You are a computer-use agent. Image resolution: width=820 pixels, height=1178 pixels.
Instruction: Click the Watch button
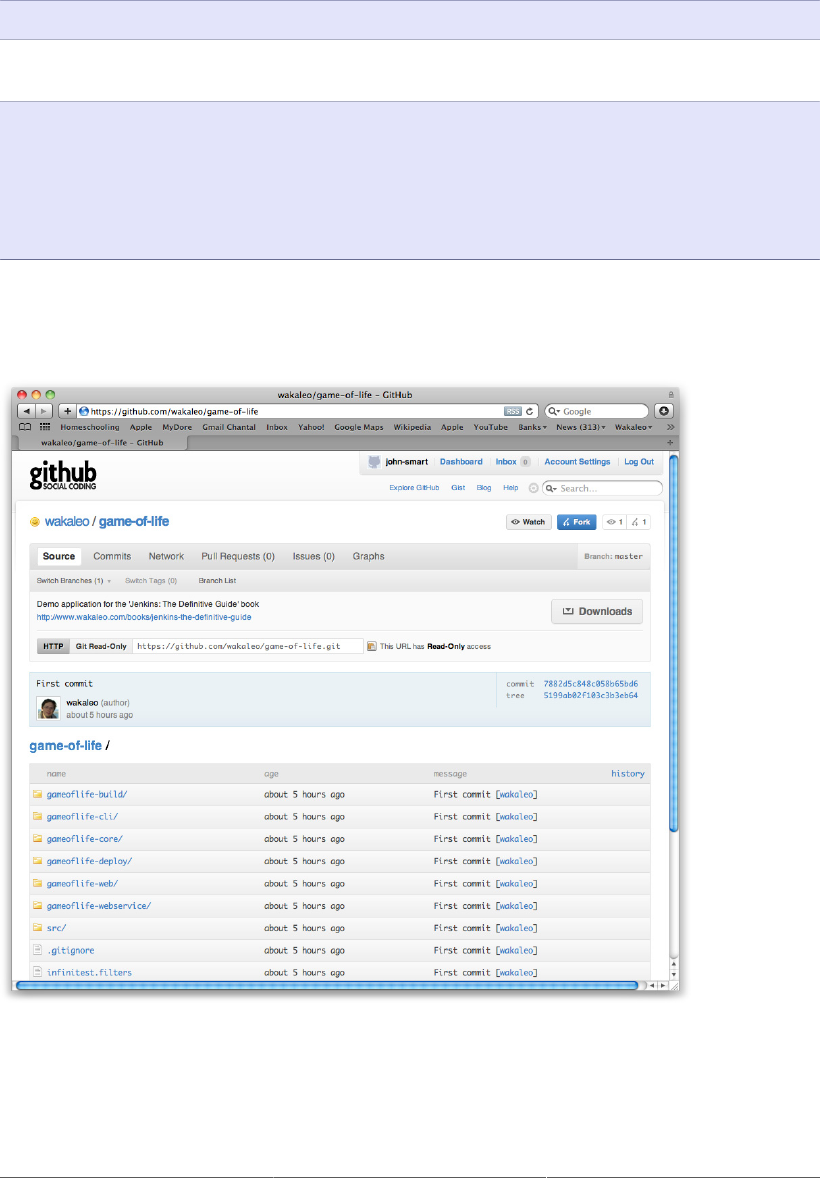[x=529, y=522]
